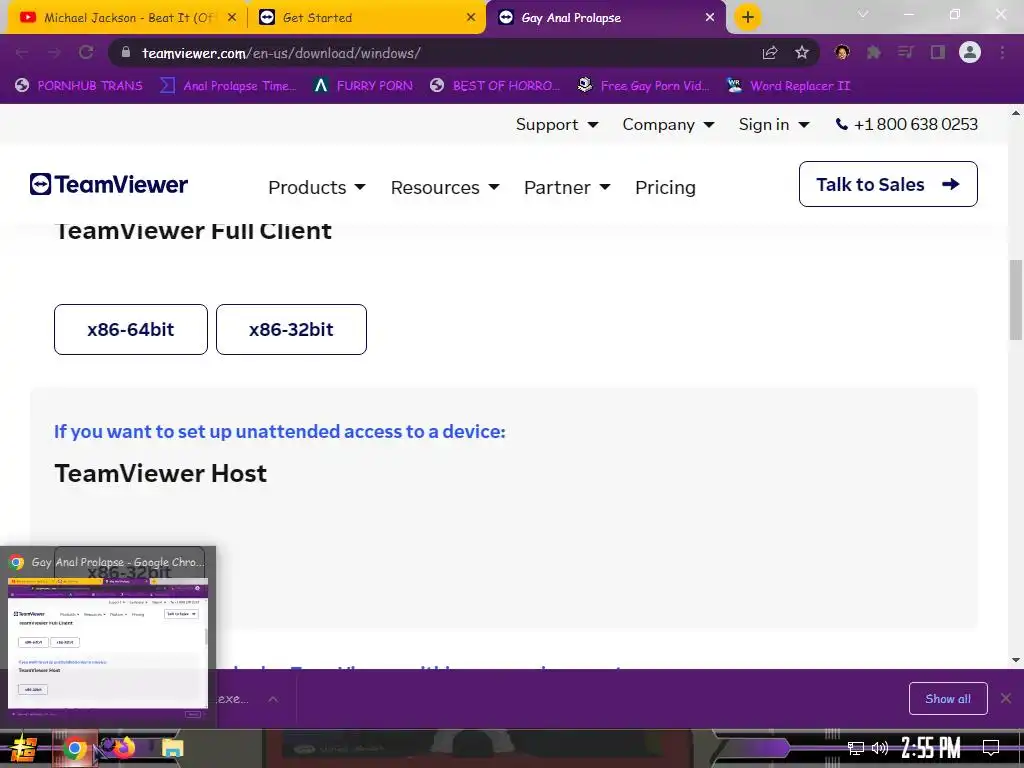Expand the downloaded .exe item chevron
This screenshot has height=768, width=1024.
[x=273, y=699]
